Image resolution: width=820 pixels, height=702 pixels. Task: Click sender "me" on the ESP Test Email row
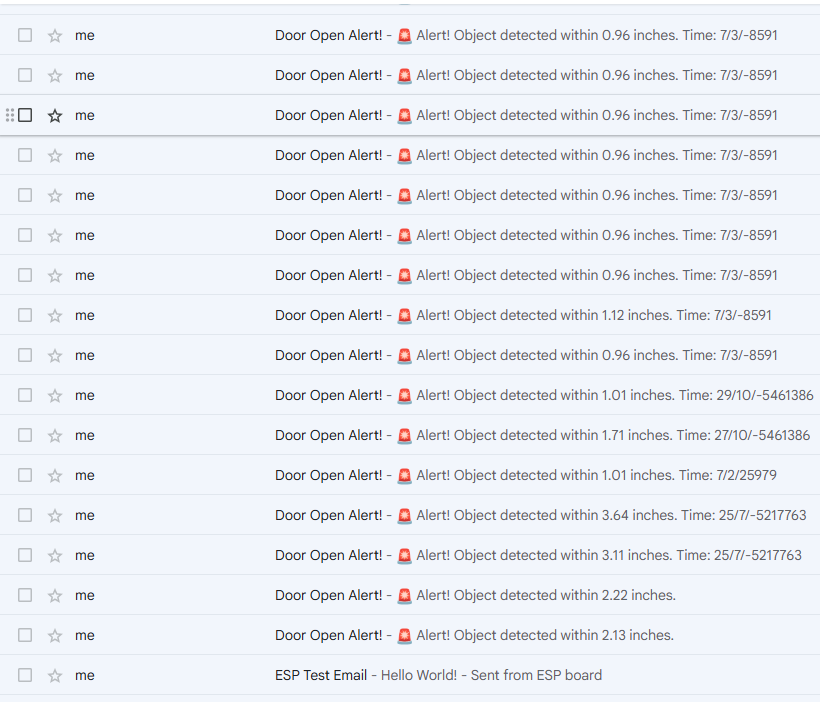(x=85, y=675)
